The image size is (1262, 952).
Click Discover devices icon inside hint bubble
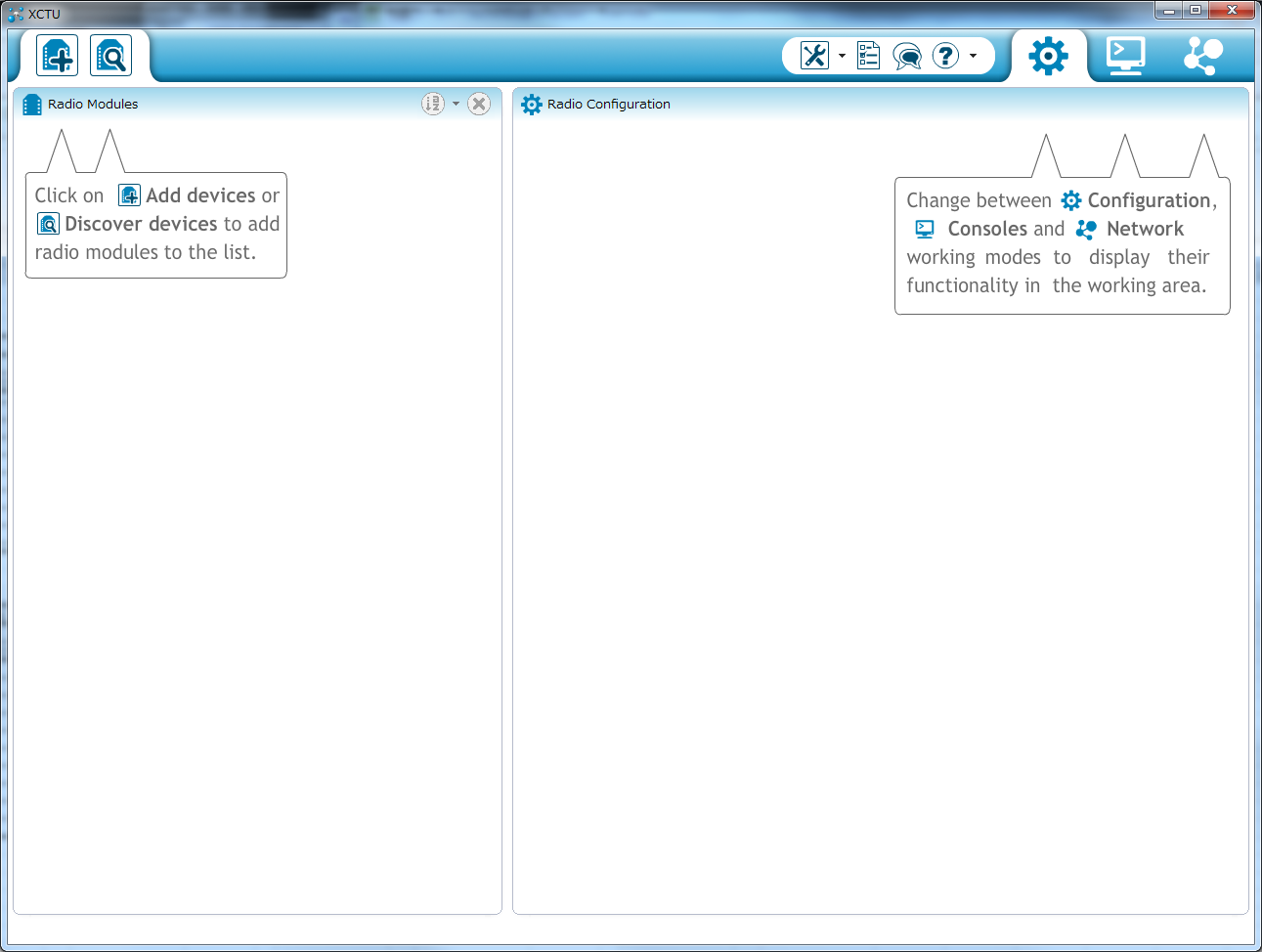pos(48,224)
